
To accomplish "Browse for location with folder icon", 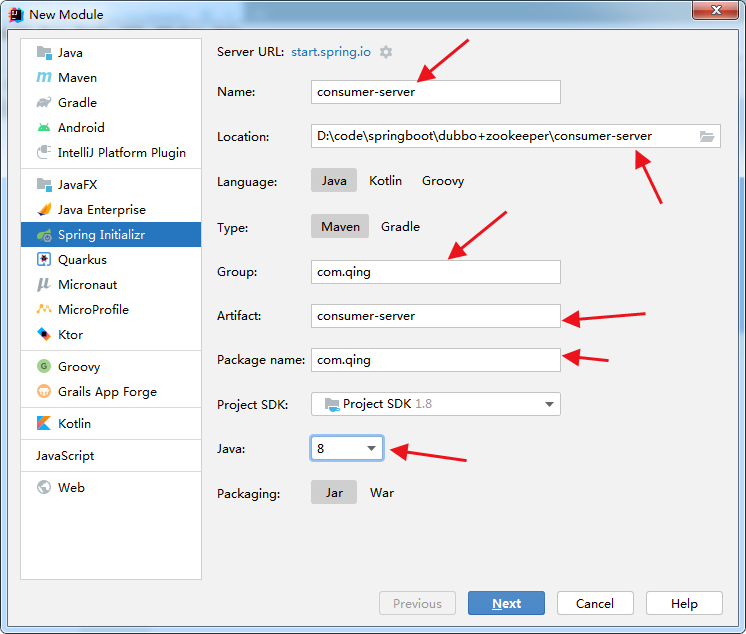I will pos(707,137).
